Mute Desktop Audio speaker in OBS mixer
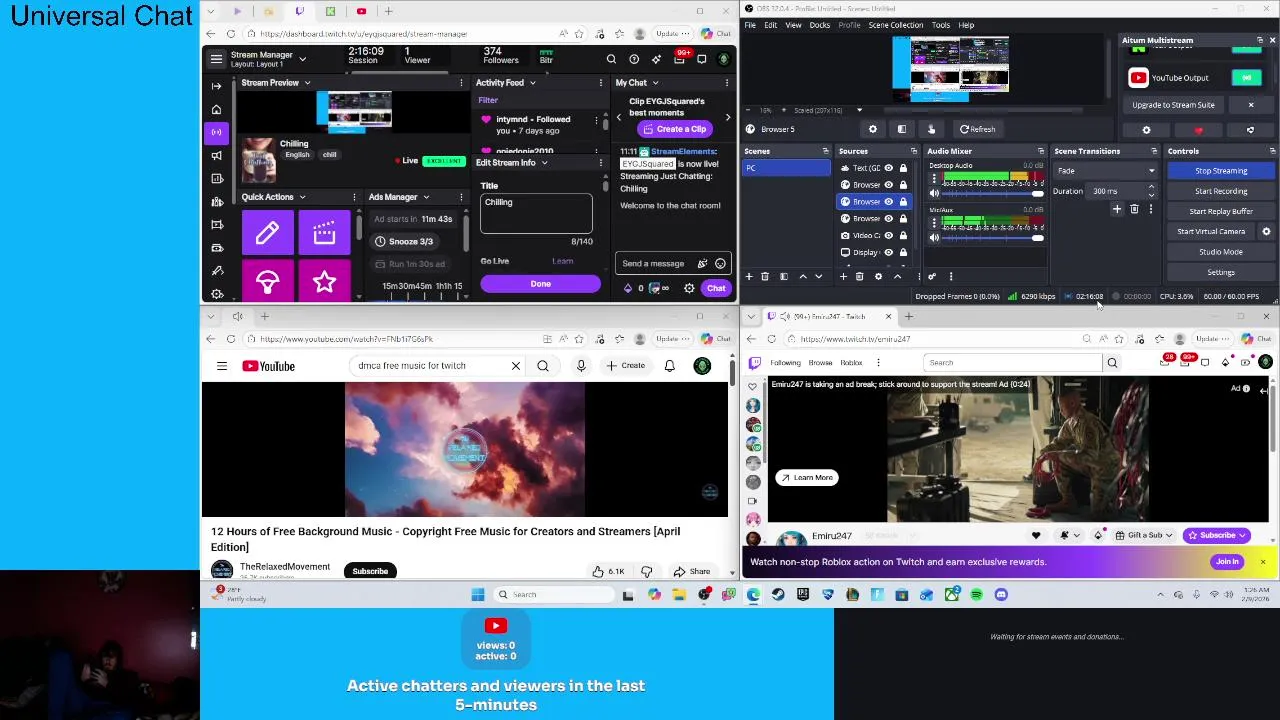 [934, 193]
